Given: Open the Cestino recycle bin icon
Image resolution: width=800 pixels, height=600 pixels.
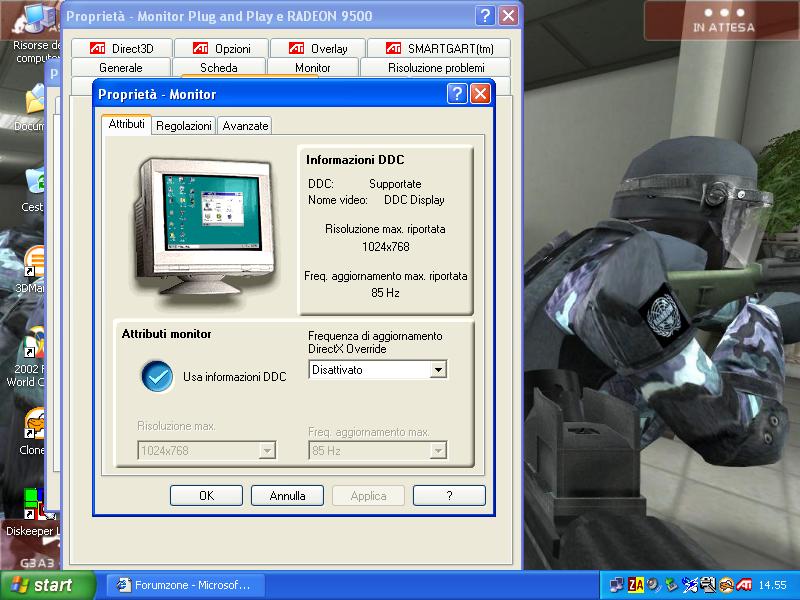Looking at the screenshot, I should click(34, 189).
